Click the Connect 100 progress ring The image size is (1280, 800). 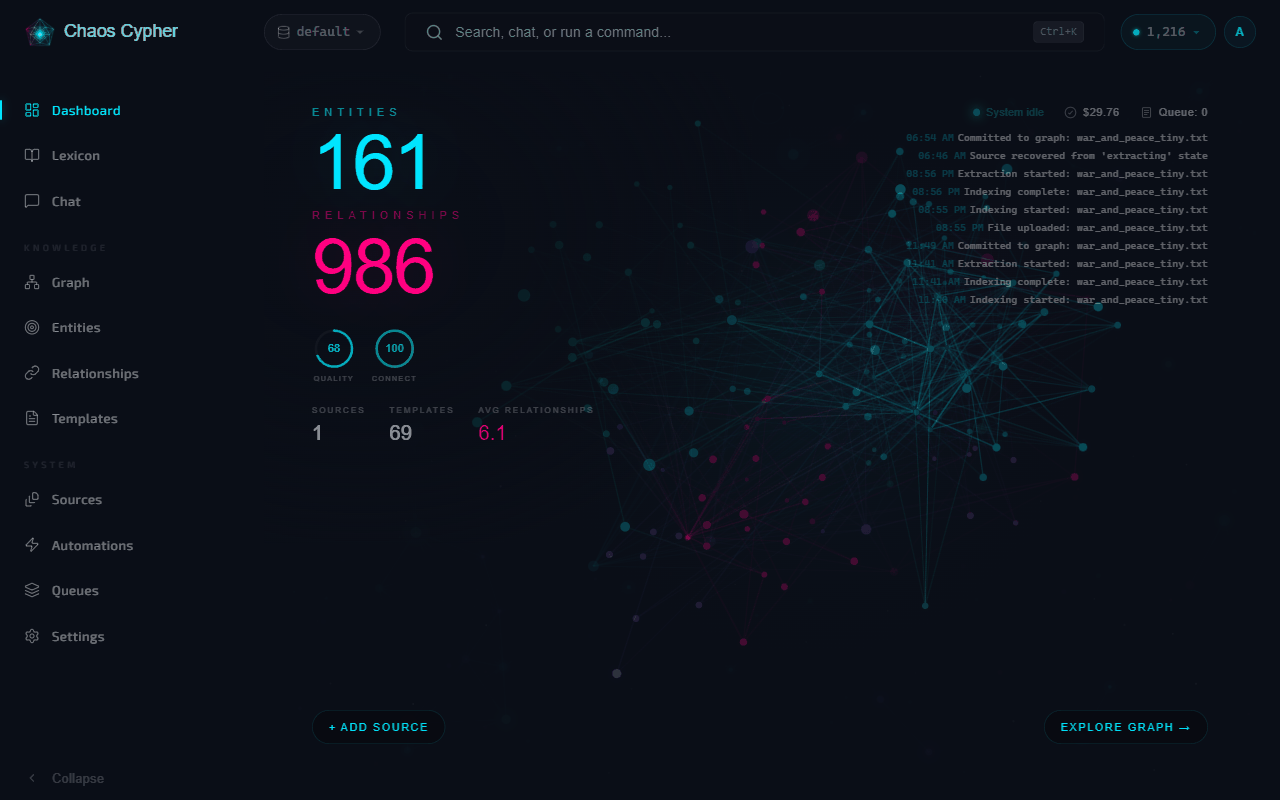(x=394, y=349)
